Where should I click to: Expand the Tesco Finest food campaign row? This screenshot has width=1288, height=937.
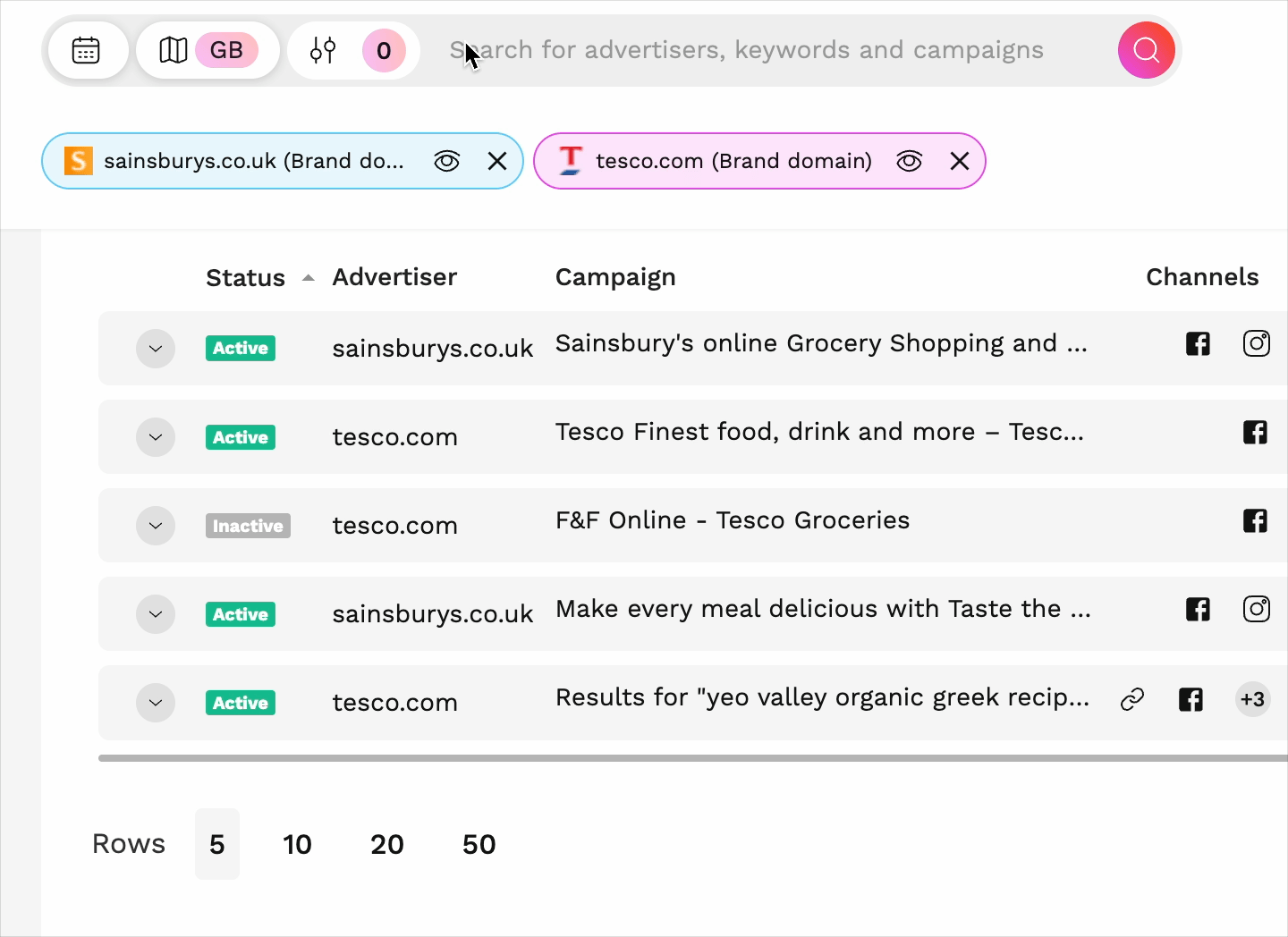156,437
